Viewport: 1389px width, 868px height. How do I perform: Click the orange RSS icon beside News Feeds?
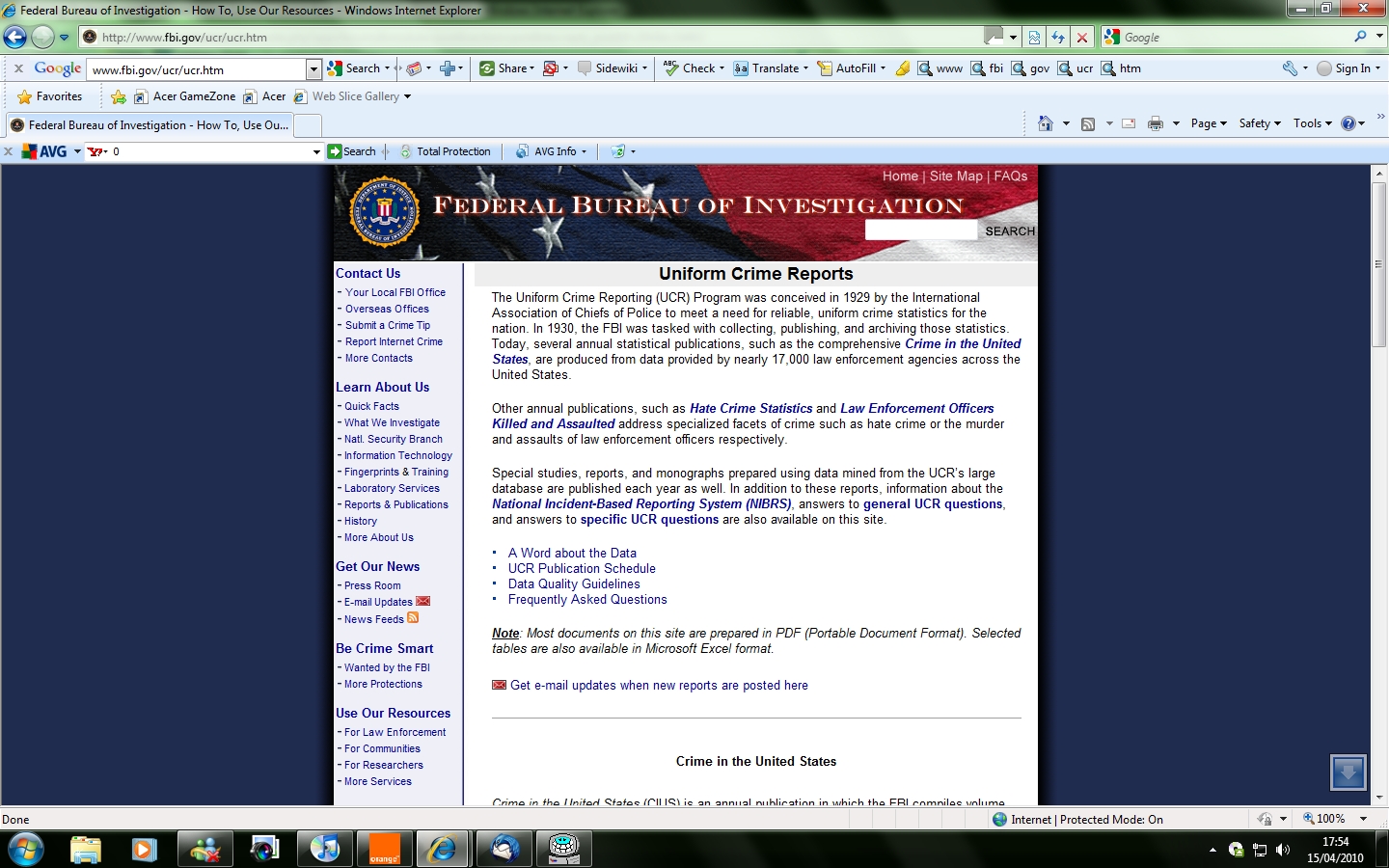pos(413,617)
